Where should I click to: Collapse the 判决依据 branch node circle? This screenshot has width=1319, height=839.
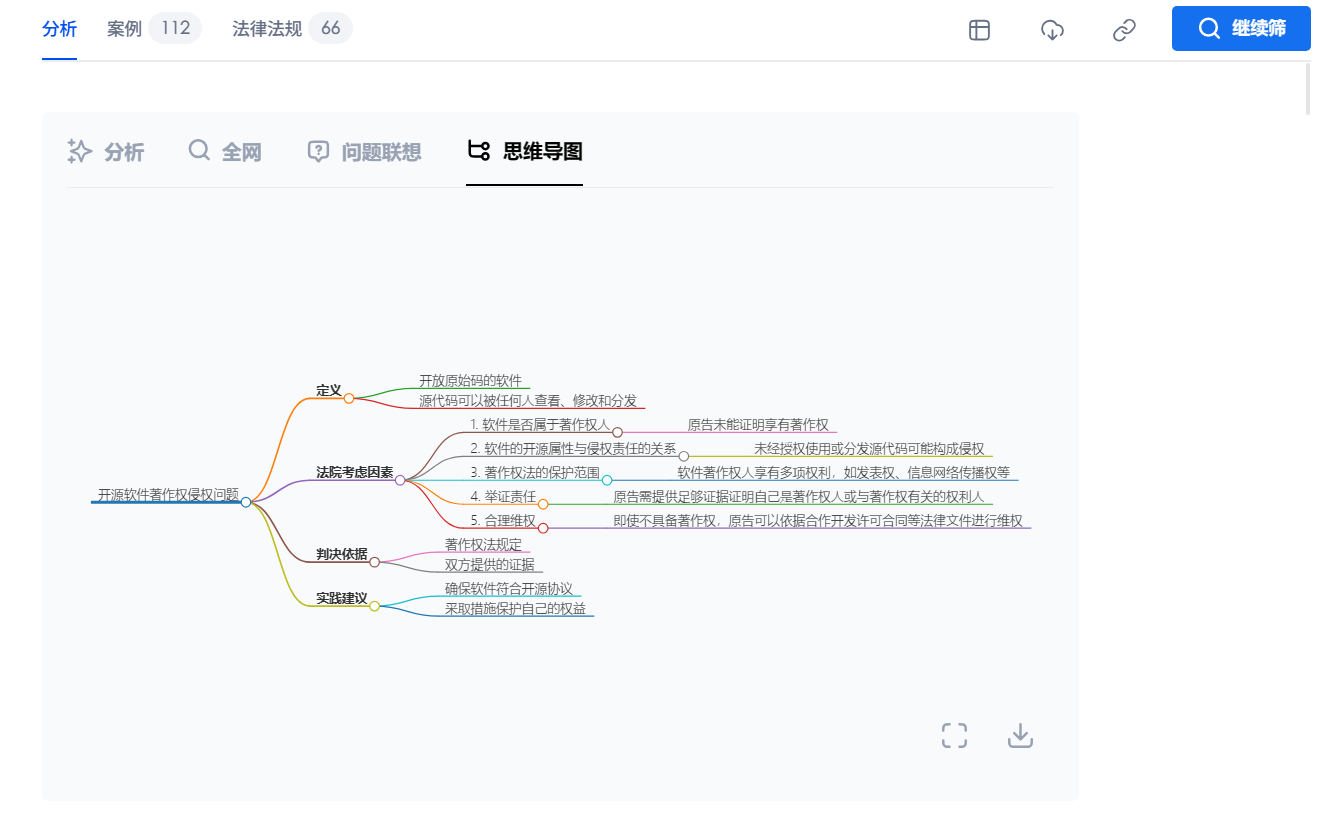click(x=375, y=562)
